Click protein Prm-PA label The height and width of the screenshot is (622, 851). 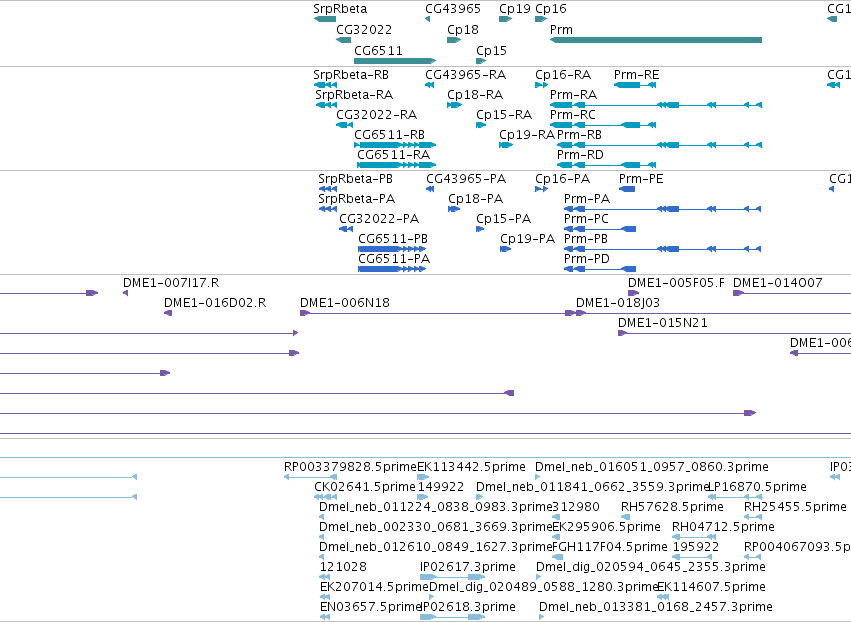click(587, 199)
